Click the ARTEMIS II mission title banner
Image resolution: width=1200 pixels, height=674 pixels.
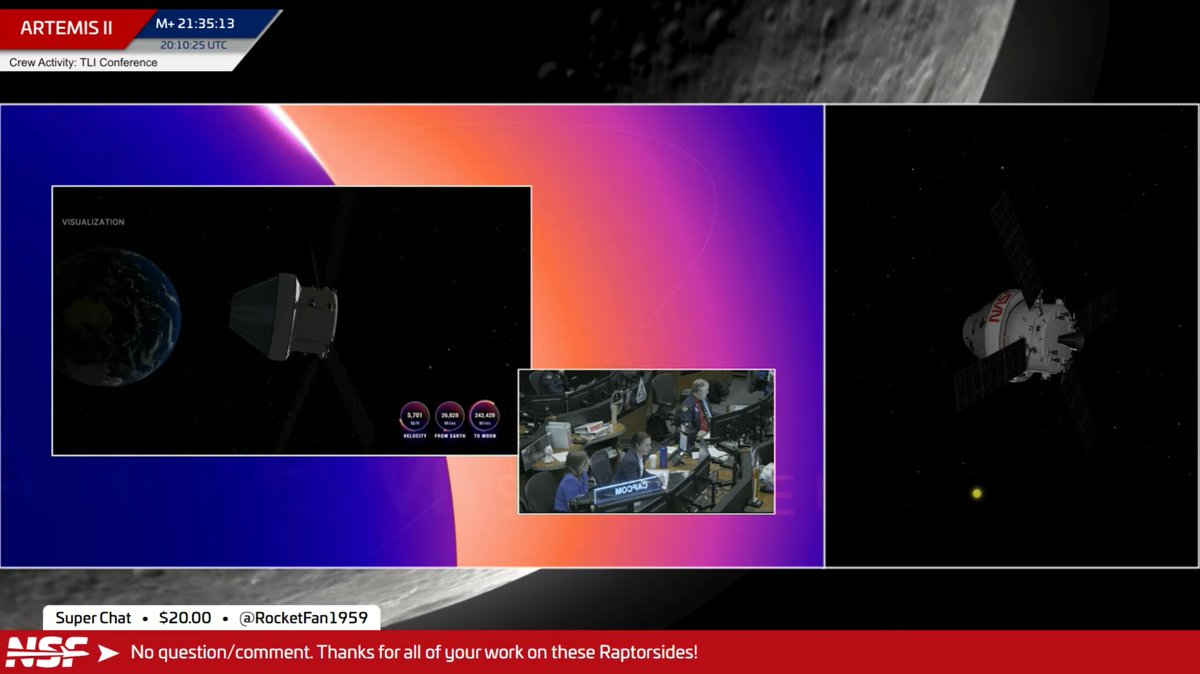pyautogui.click(x=66, y=28)
